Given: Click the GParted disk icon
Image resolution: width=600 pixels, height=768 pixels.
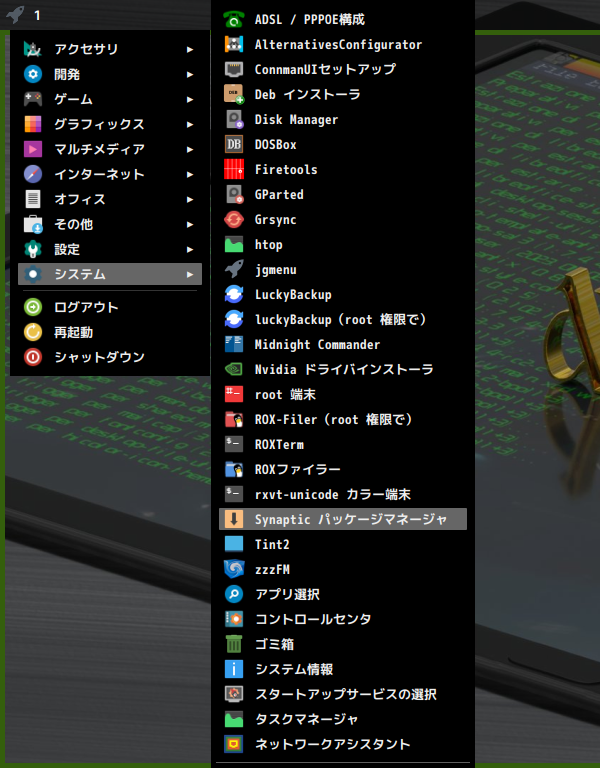Looking at the screenshot, I should click(234, 194).
